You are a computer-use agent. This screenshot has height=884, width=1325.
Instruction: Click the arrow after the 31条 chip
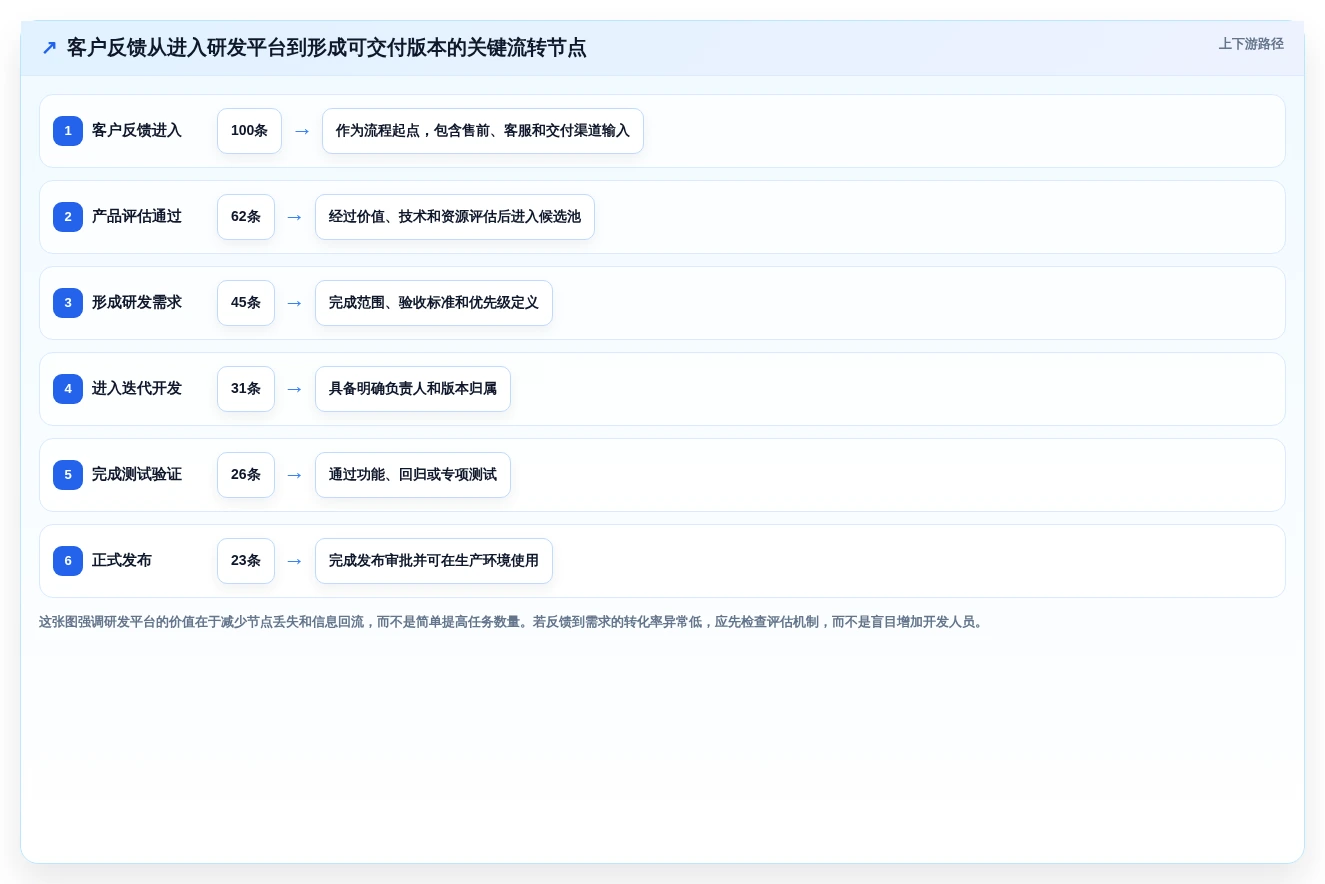click(295, 389)
